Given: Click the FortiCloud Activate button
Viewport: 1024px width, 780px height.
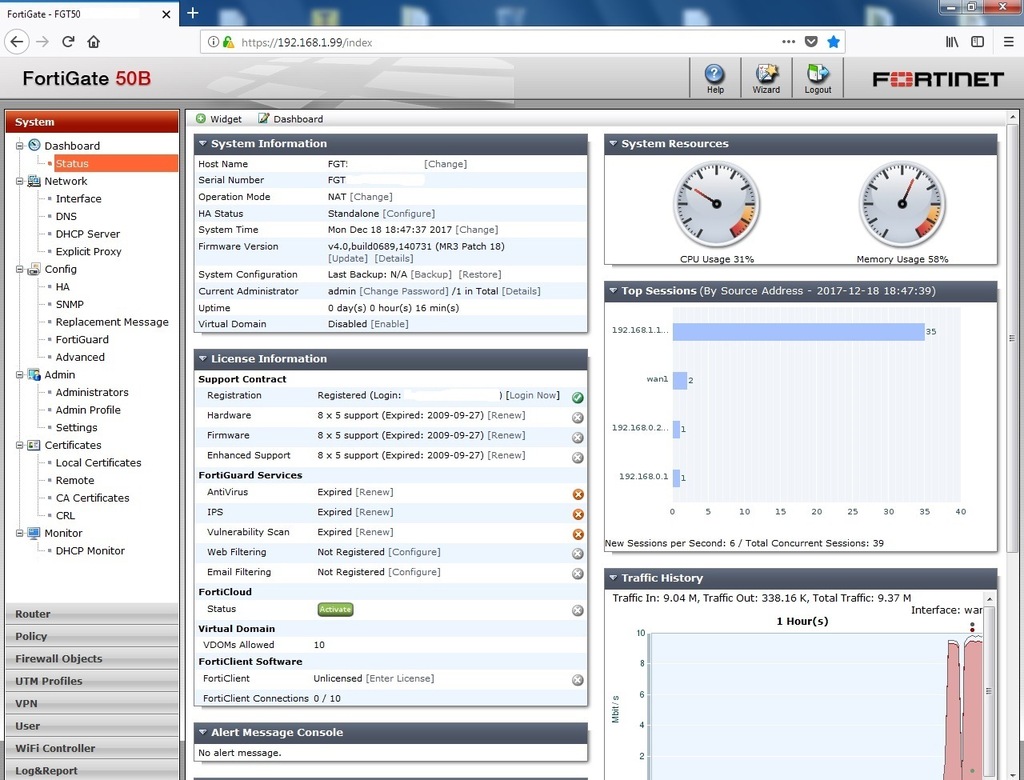Looking at the screenshot, I should [x=335, y=609].
